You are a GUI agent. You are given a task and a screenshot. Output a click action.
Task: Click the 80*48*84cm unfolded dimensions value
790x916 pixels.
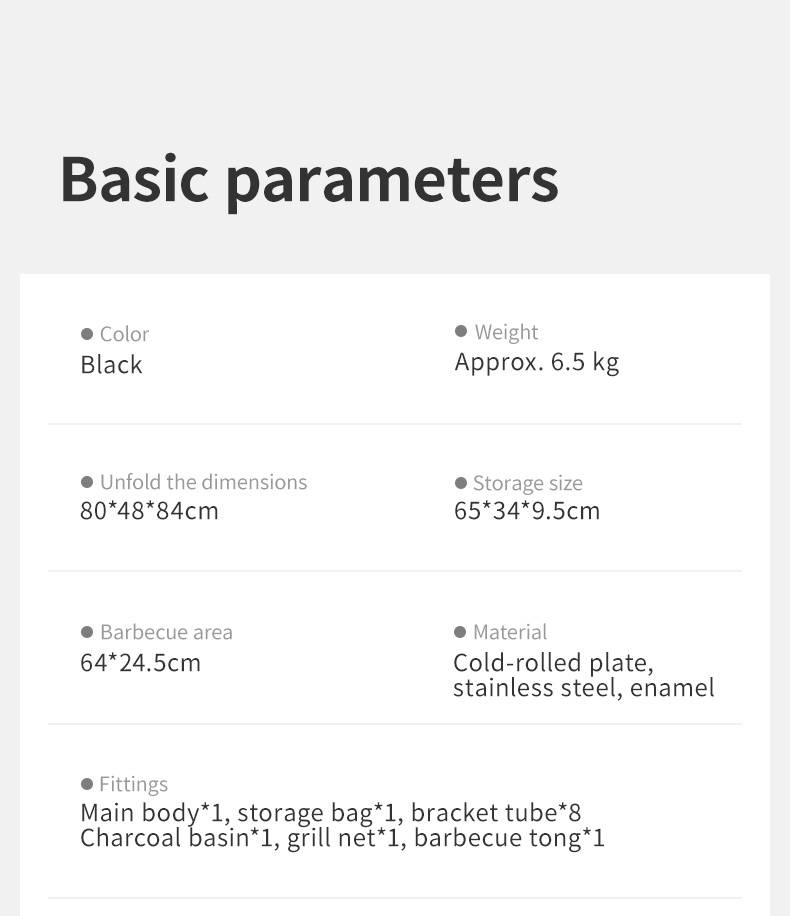pos(149,511)
